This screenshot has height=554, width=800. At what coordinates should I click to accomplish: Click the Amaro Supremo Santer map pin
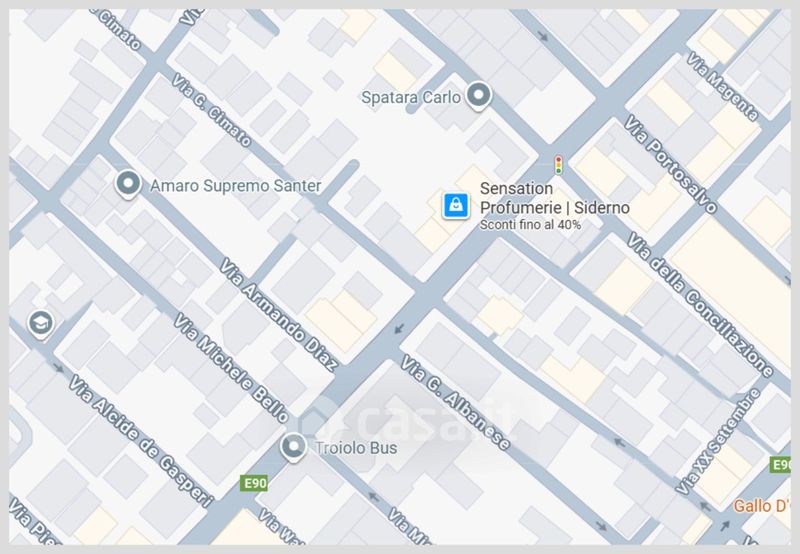point(128,184)
